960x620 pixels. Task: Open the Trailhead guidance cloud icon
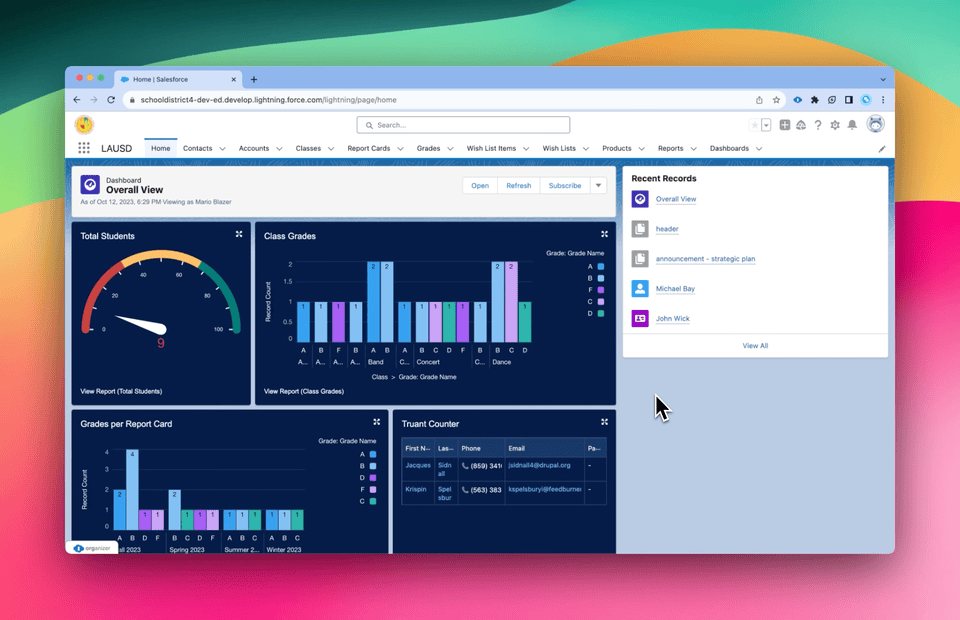pyautogui.click(x=801, y=125)
